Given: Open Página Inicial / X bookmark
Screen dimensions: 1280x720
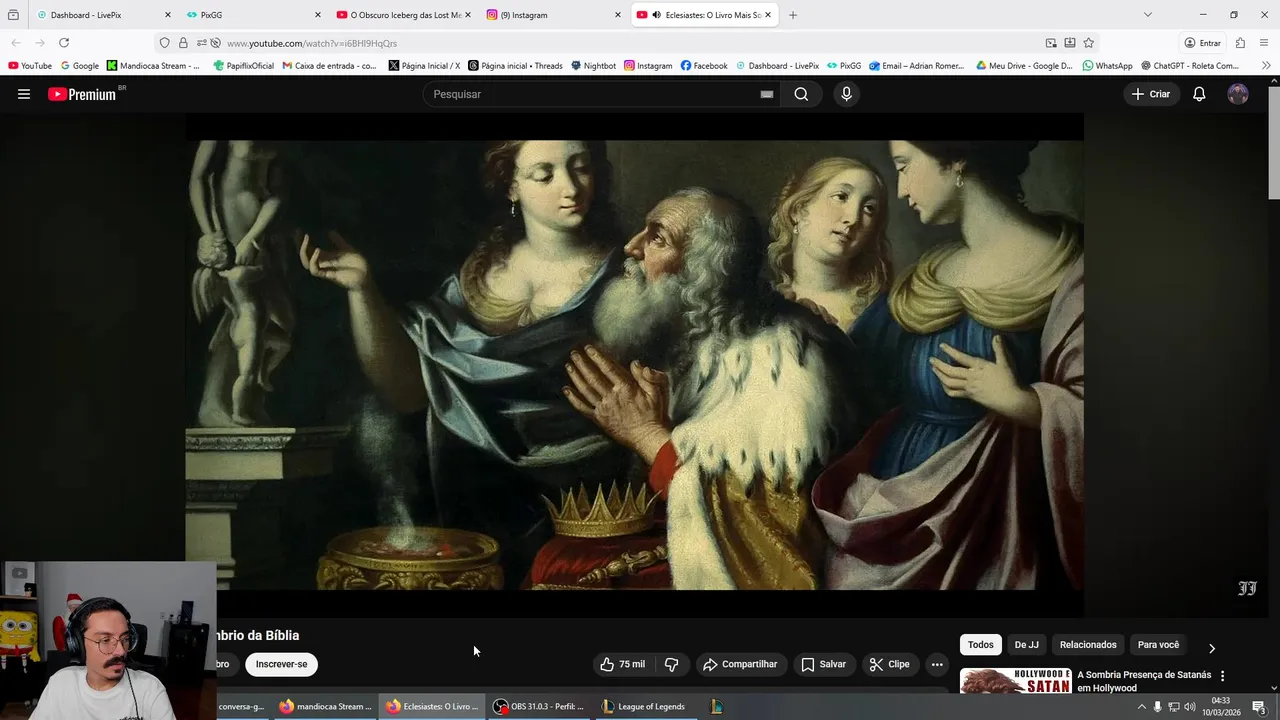Looking at the screenshot, I should coord(424,66).
